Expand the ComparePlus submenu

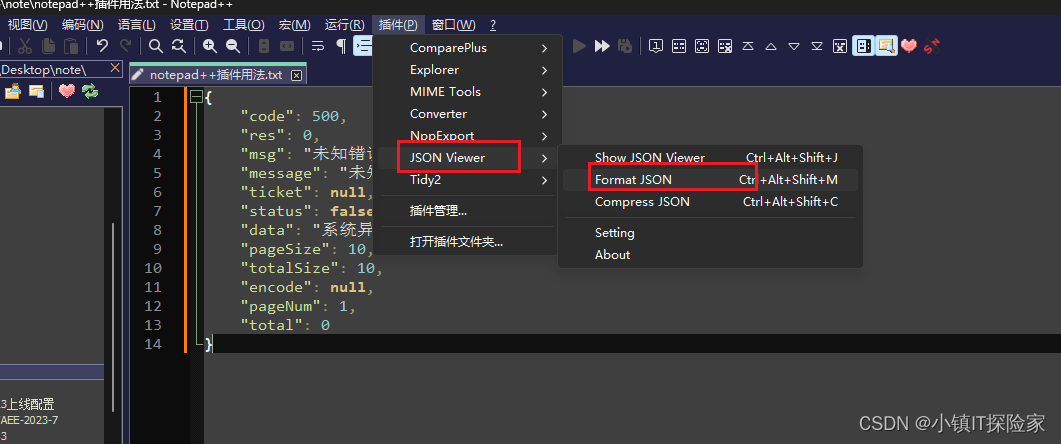point(468,48)
